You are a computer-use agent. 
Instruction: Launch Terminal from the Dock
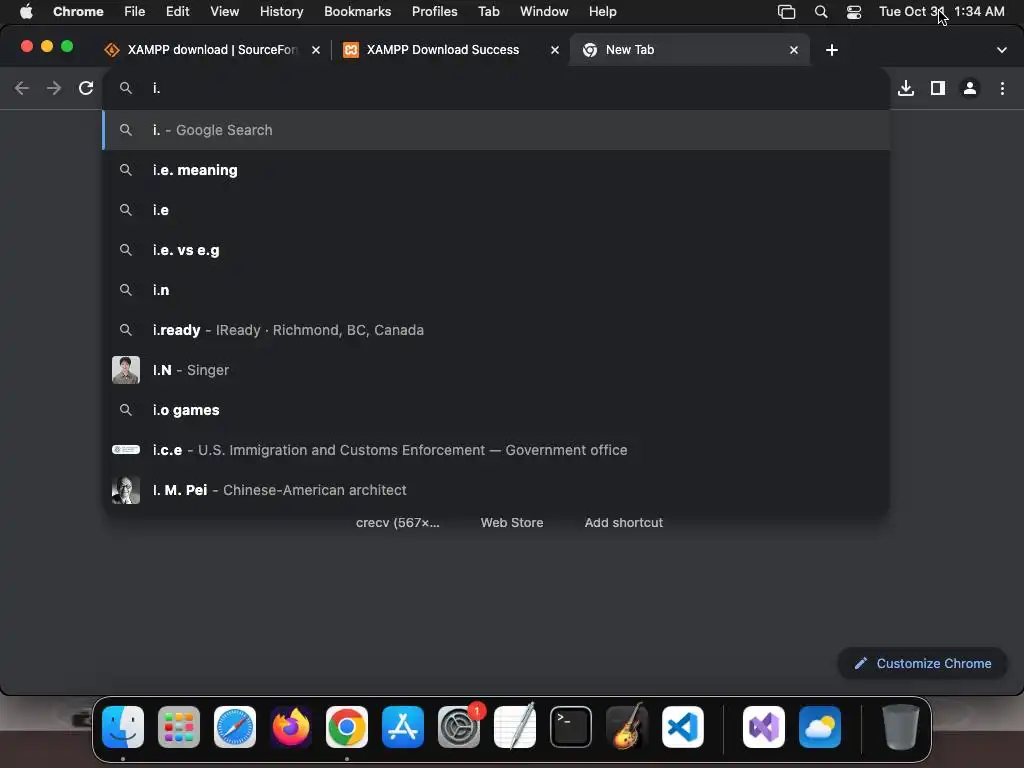571,727
